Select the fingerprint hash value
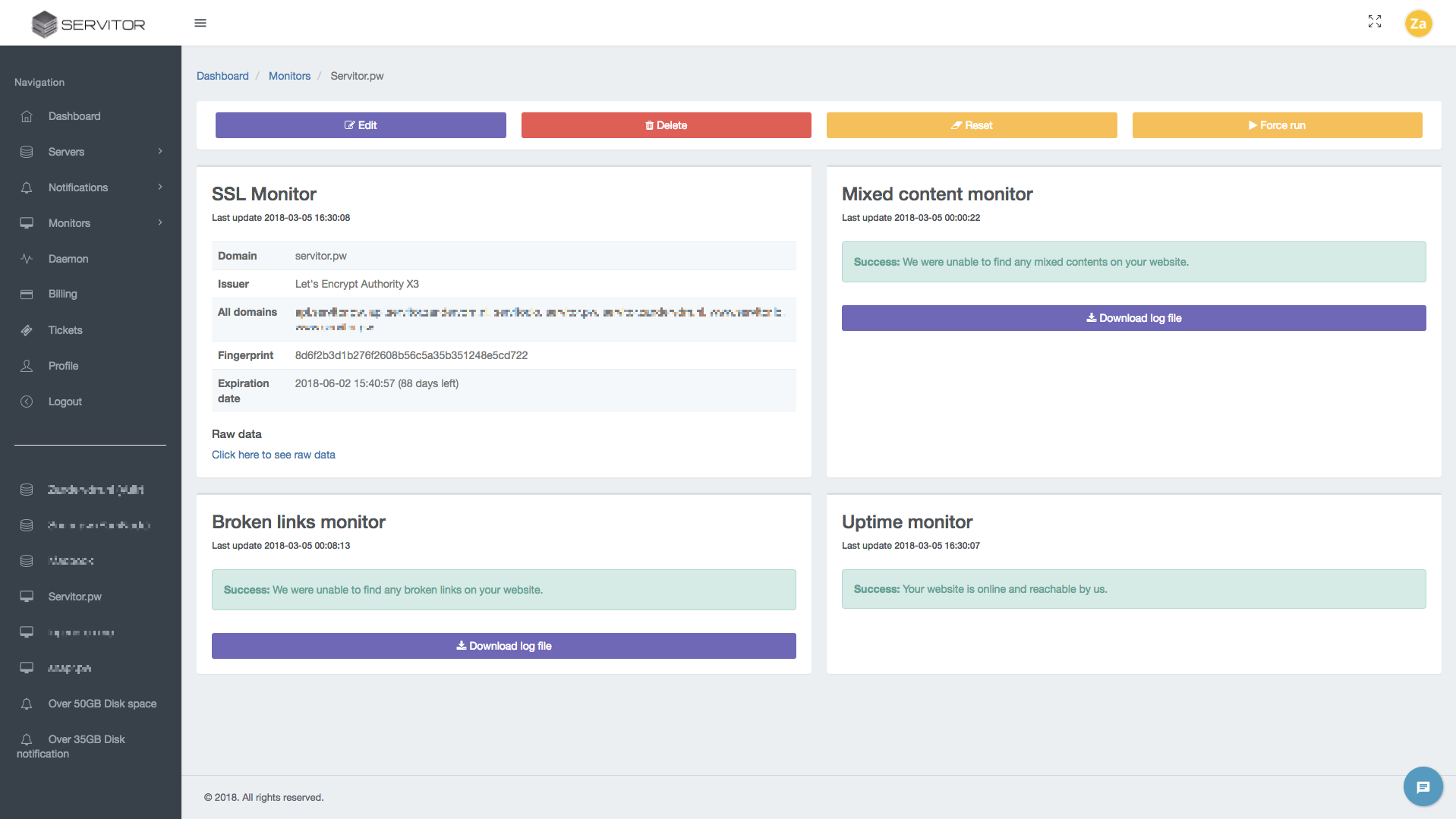 point(411,355)
